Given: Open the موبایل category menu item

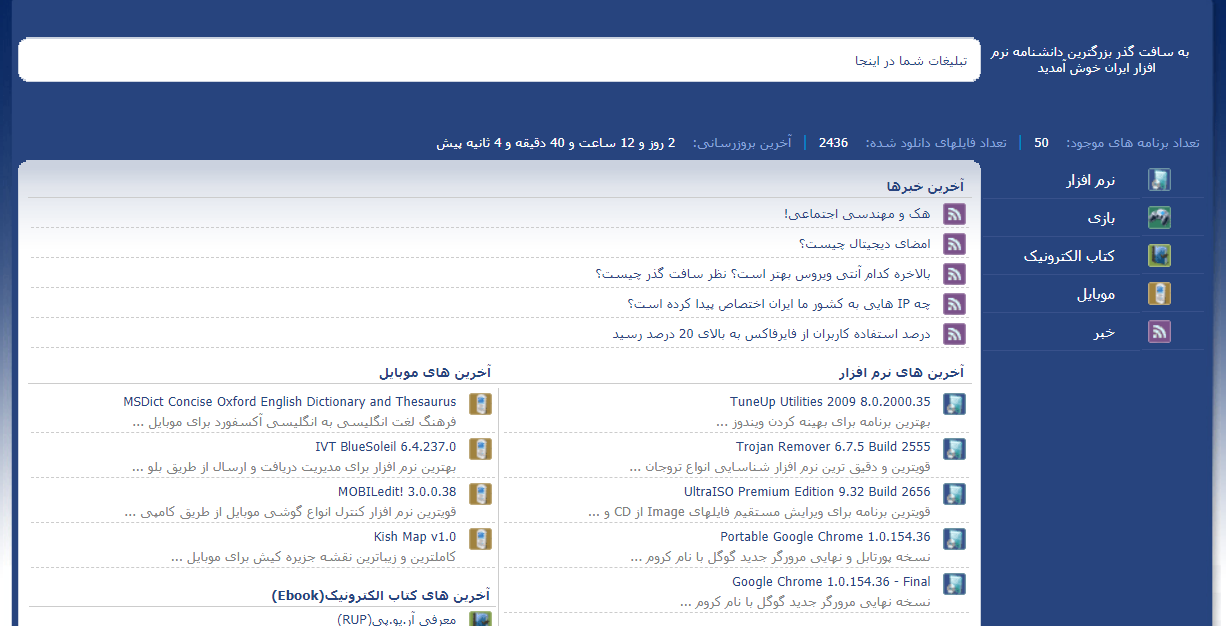Looking at the screenshot, I should tap(1096, 294).
